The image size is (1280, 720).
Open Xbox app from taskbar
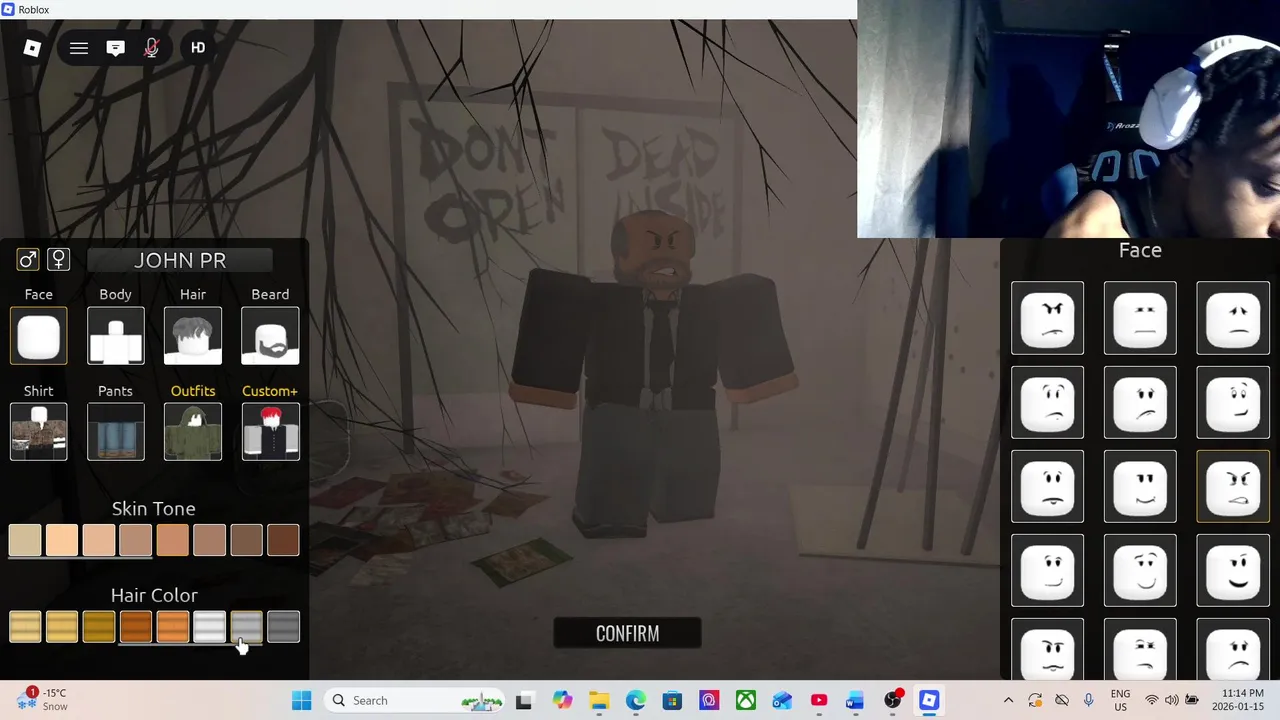coord(746,700)
